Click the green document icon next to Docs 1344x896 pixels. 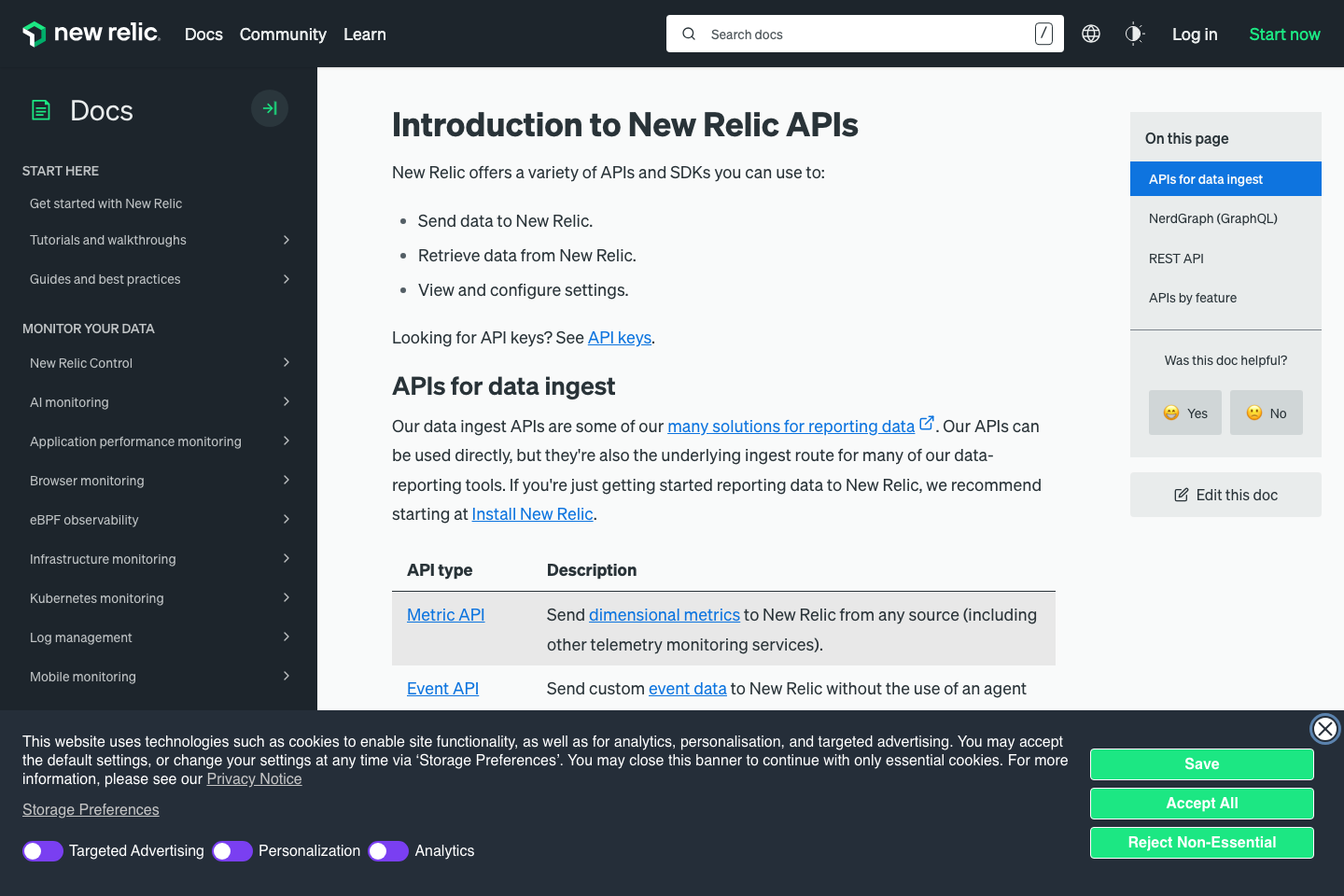point(40,109)
